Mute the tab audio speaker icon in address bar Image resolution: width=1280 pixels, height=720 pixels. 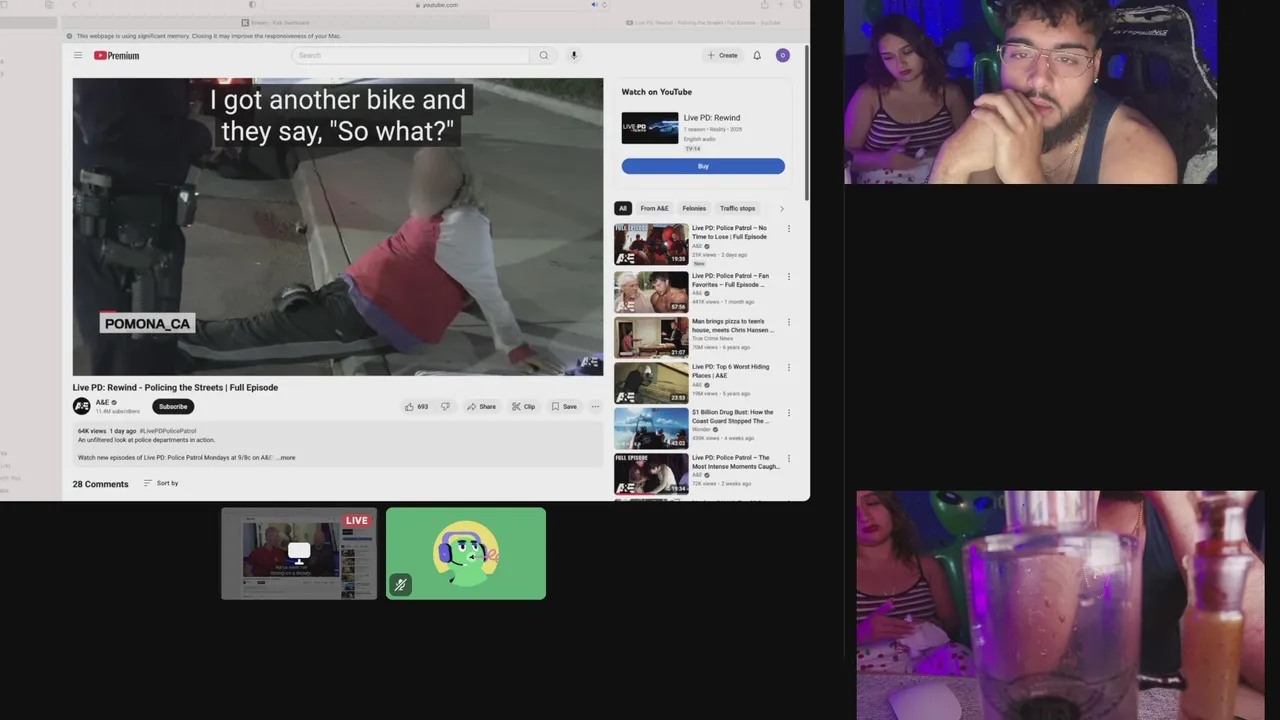pyautogui.click(x=594, y=5)
